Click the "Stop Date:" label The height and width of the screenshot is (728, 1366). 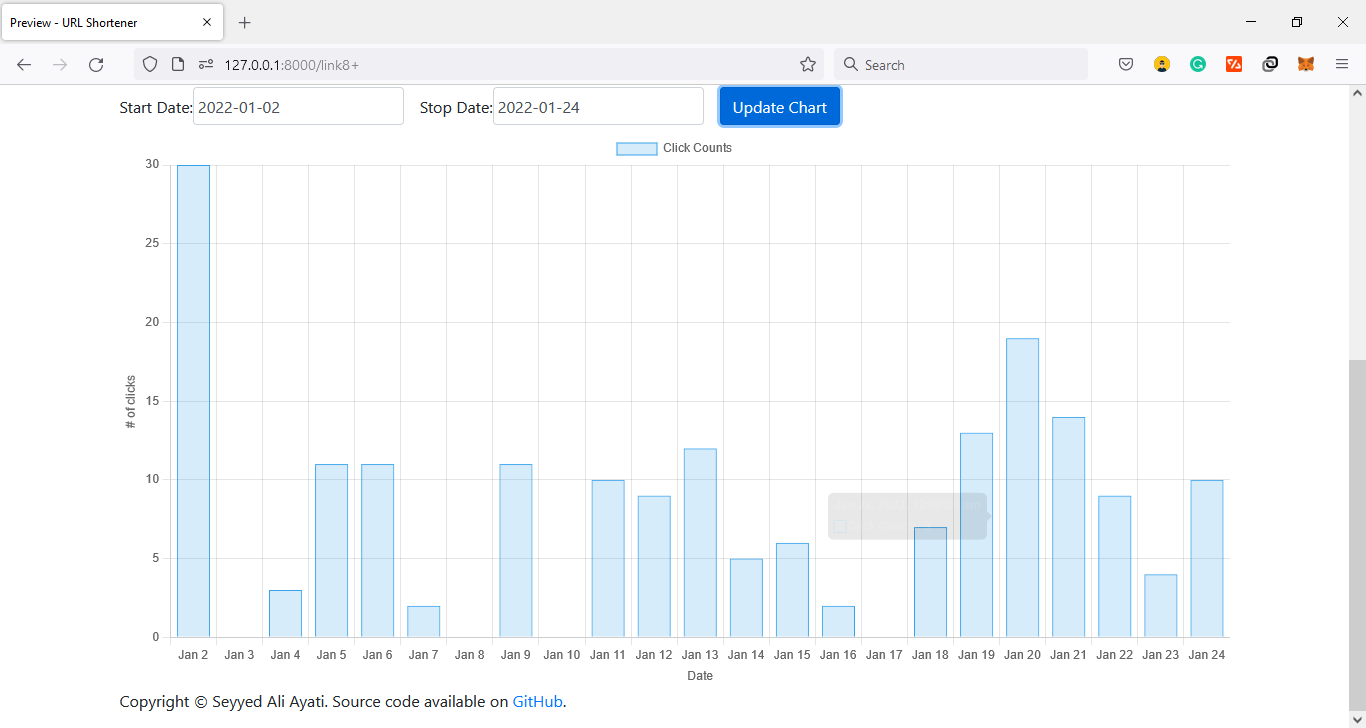point(456,108)
